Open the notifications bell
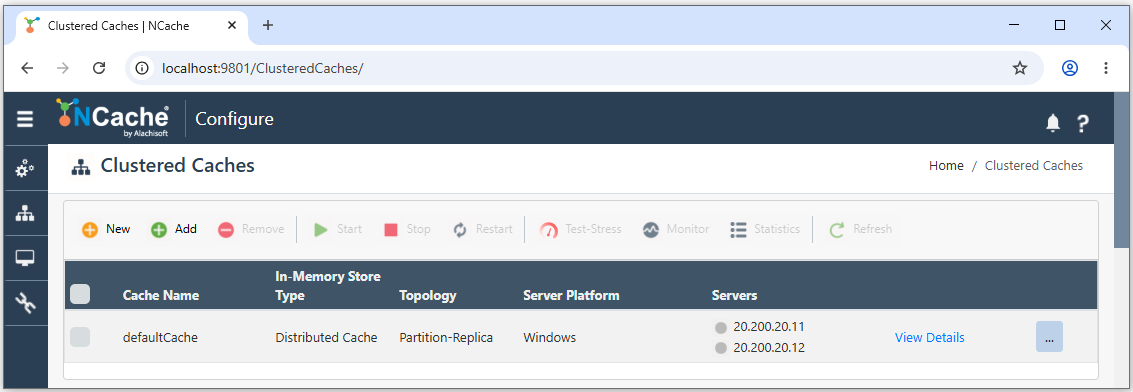The image size is (1133, 392). pos(1053,123)
